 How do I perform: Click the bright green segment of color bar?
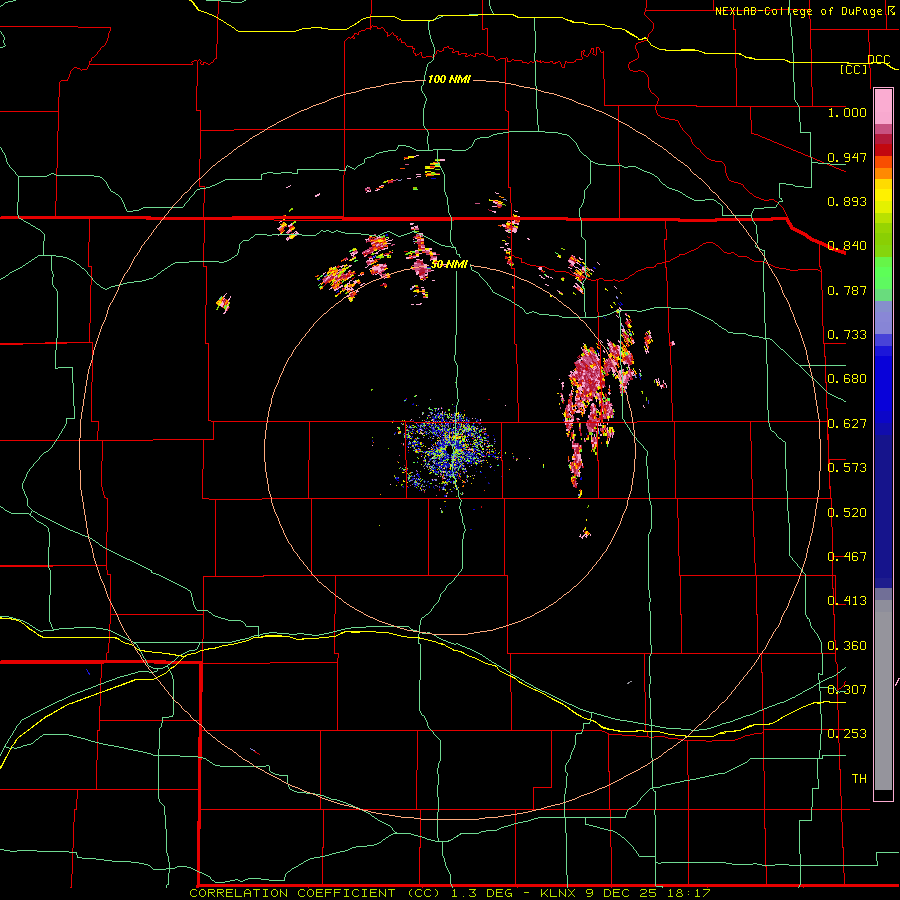click(883, 273)
